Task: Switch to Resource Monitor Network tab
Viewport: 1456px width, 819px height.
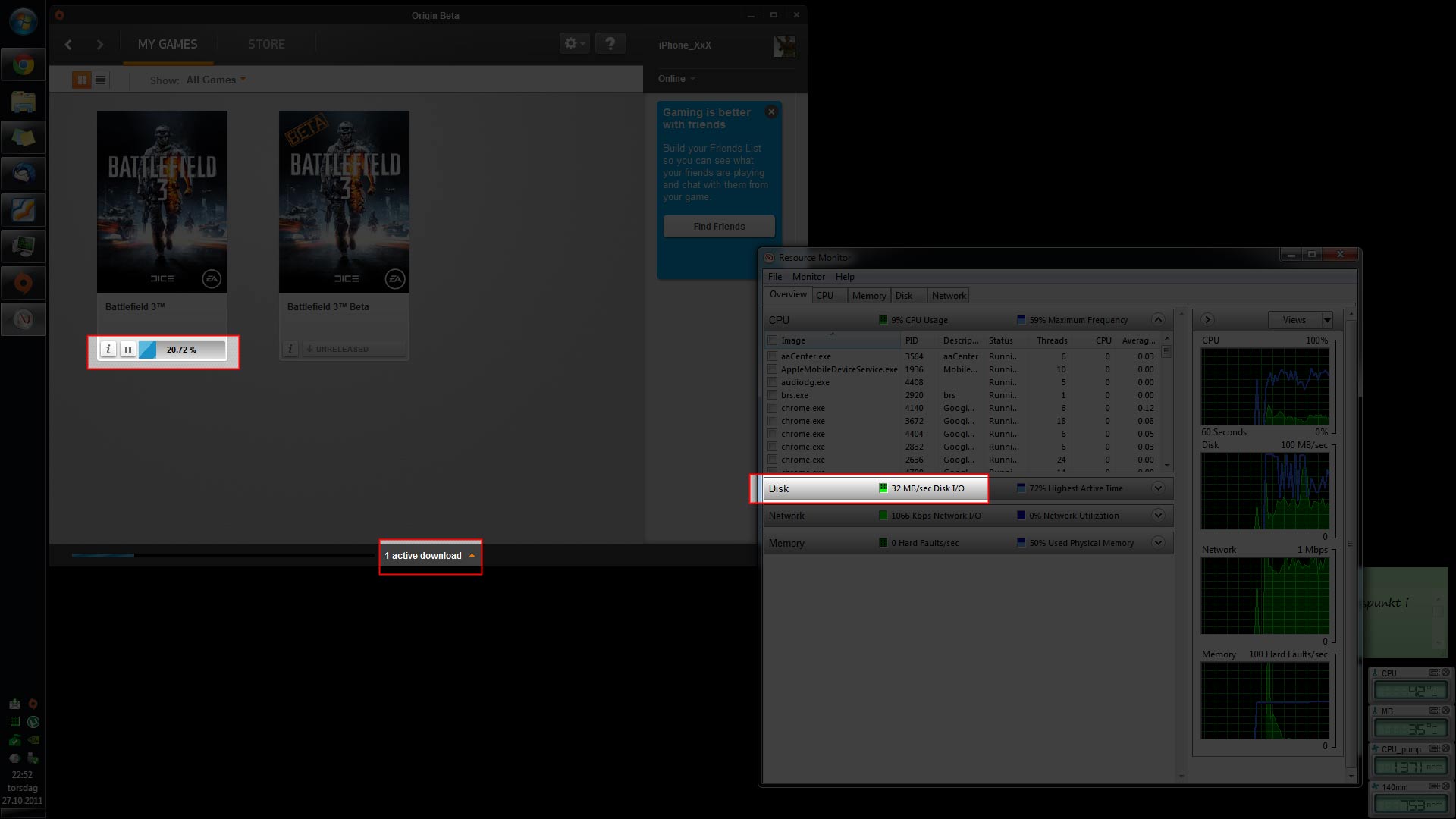Action: 949,296
